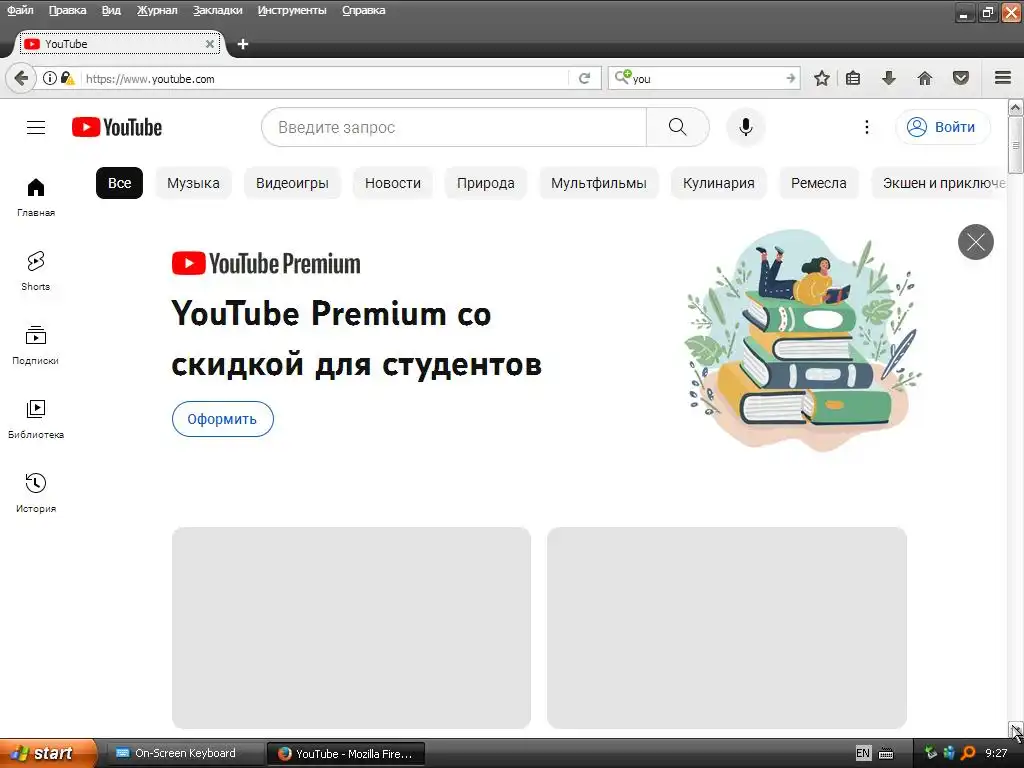Image resolution: width=1024 pixels, height=768 pixels.
Task: Filter by Новости chip
Action: (392, 183)
